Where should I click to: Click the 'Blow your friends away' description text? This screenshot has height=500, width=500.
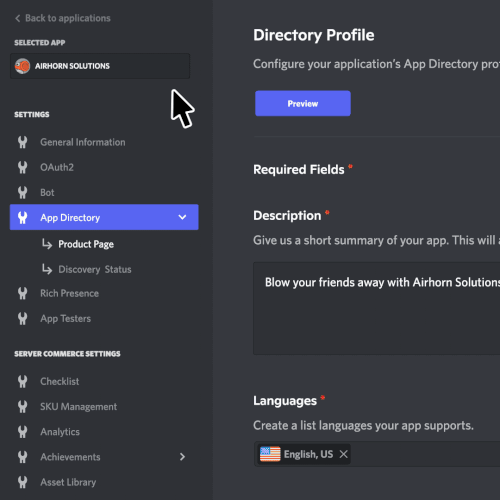click(382, 282)
